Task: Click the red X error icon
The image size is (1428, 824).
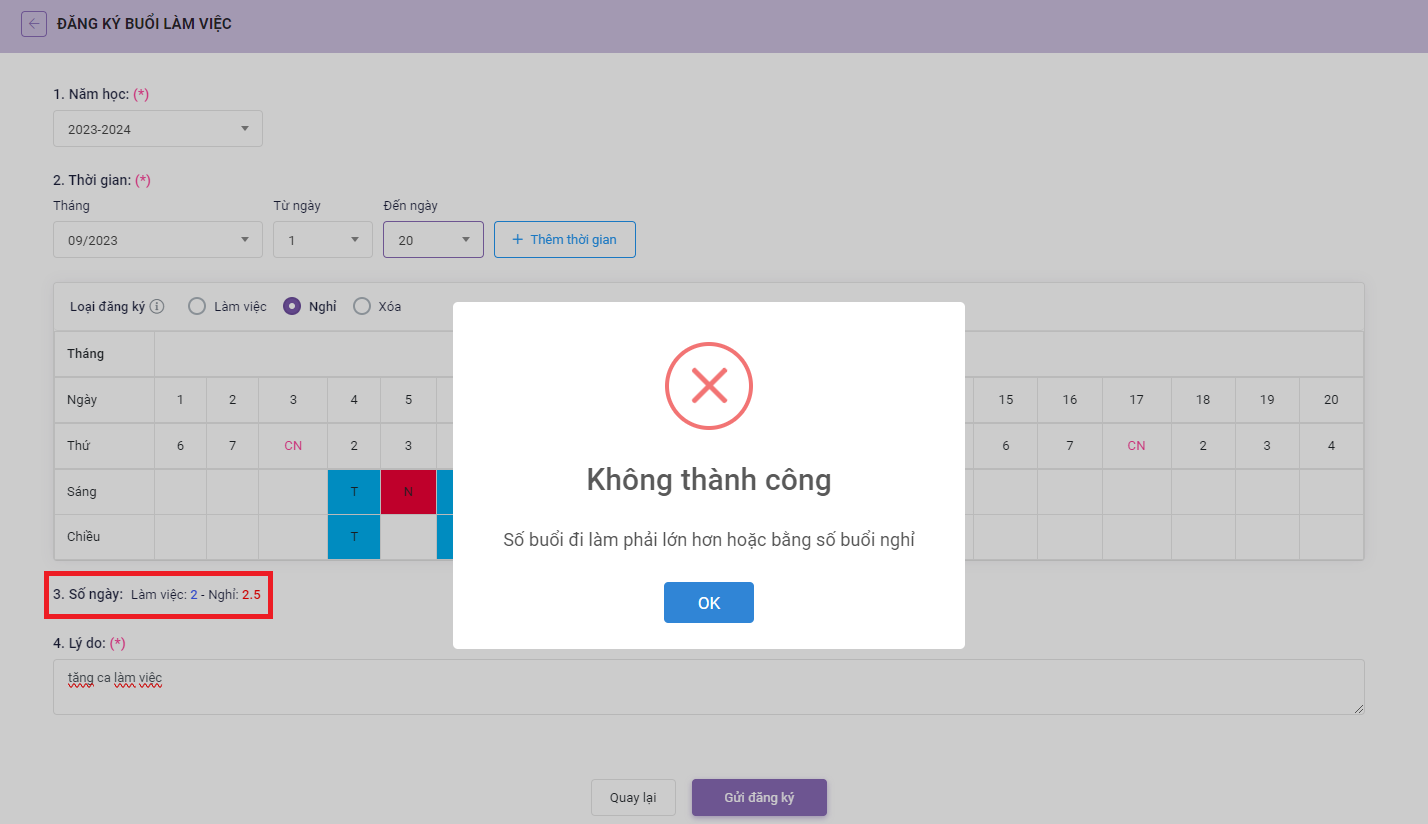Action: point(709,386)
